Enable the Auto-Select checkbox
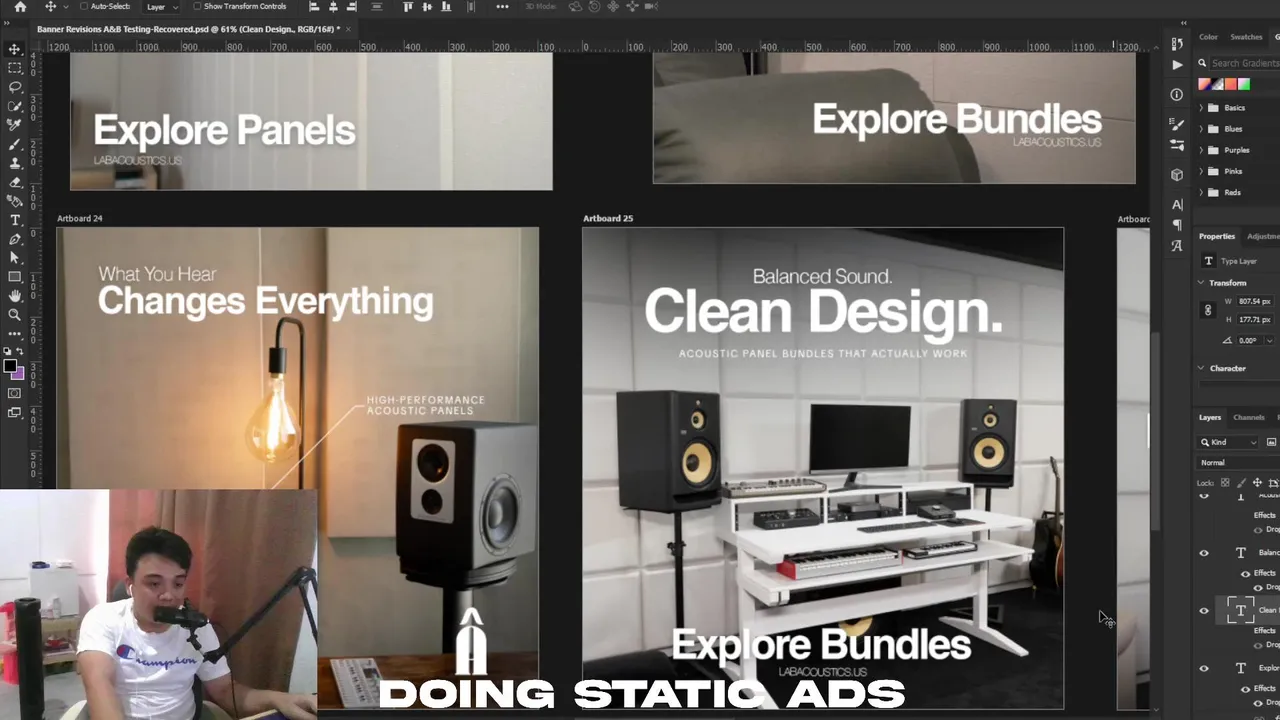Viewport: 1280px width, 720px height. click(84, 7)
